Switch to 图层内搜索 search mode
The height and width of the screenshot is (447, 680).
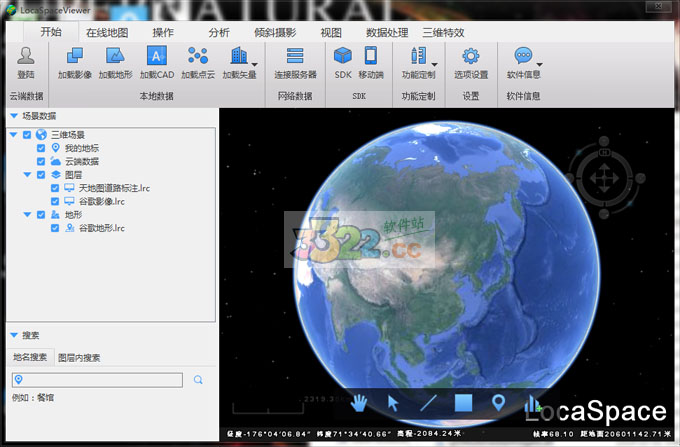pyautogui.click(x=78, y=357)
